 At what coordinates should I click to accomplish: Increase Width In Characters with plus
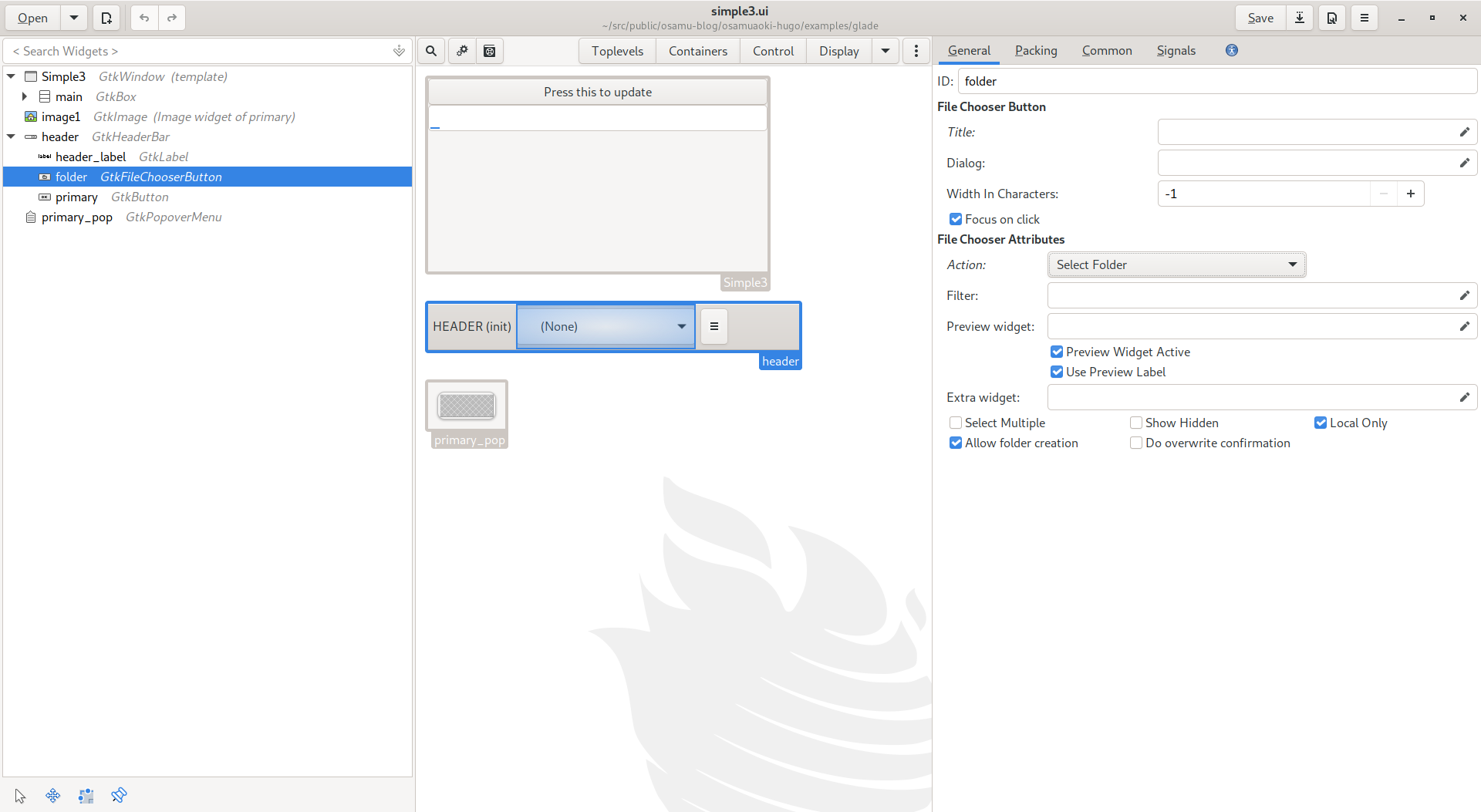[x=1410, y=194]
